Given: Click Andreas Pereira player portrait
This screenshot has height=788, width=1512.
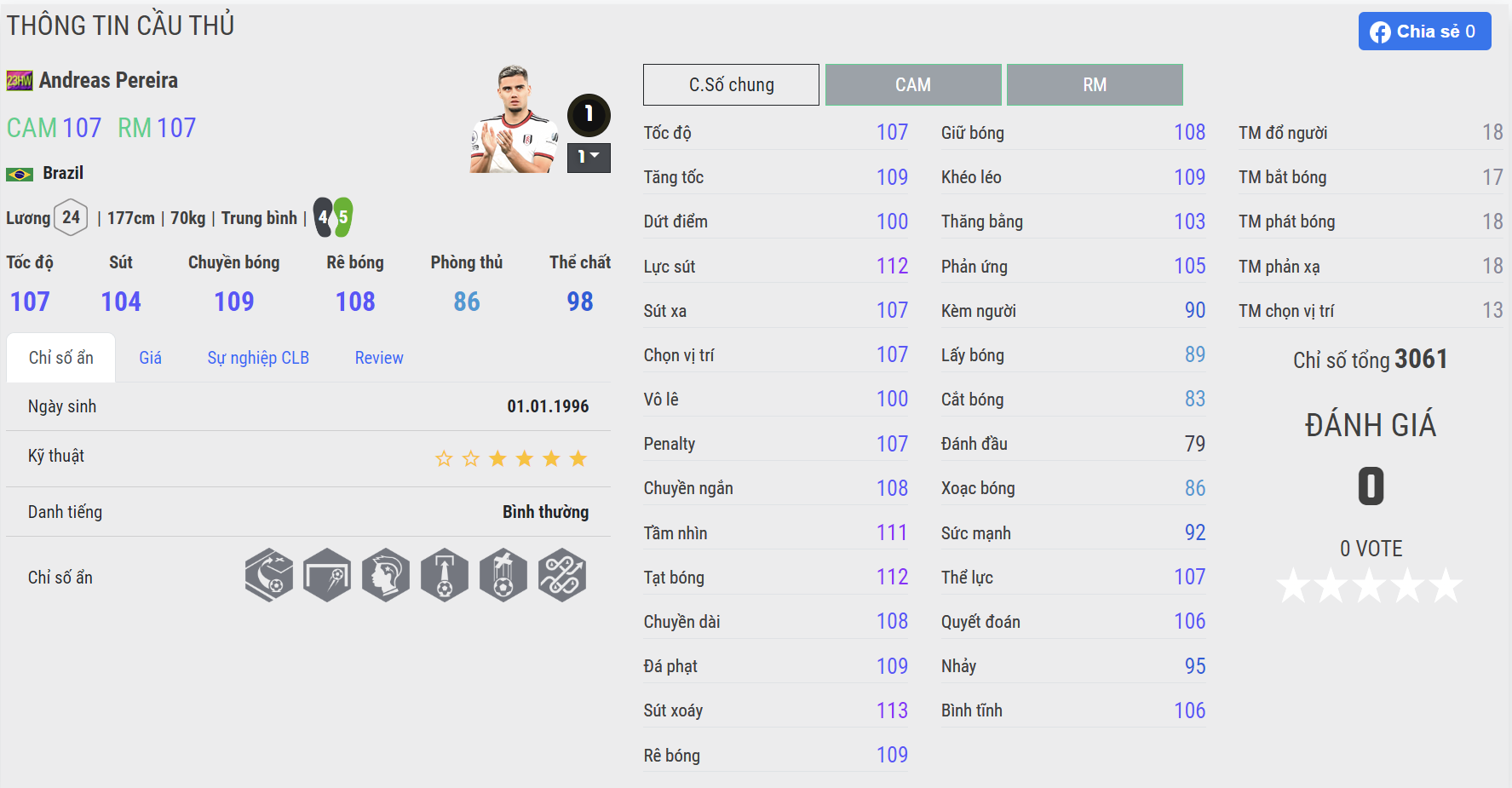Looking at the screenshot, I should [514, 119].
